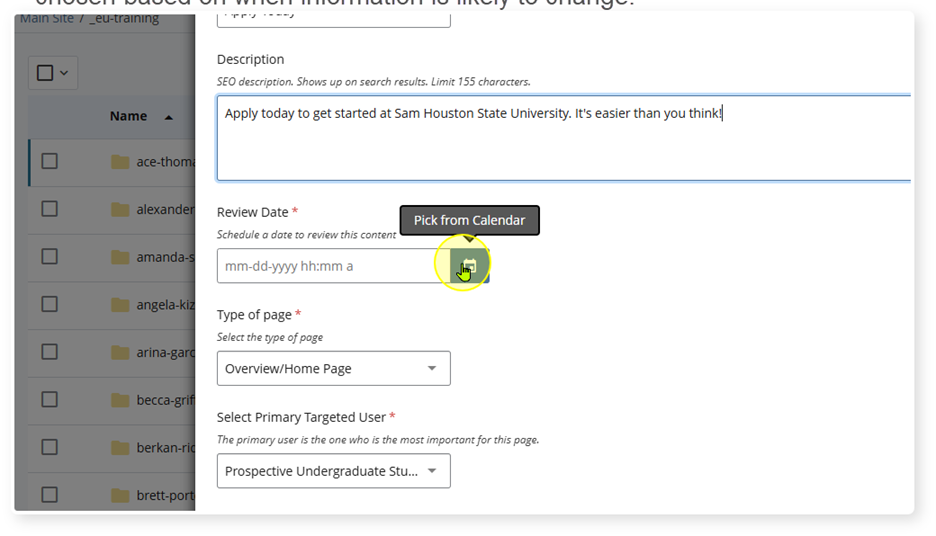Open the alexander folder link
This screenshot has height=536, width=936.
coord(165,210)
